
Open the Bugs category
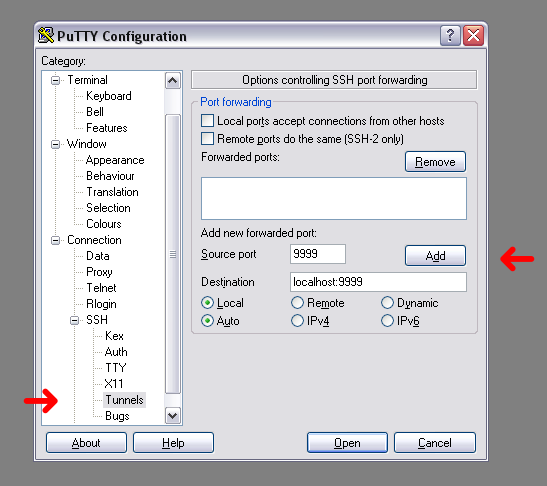coord(117,416)
